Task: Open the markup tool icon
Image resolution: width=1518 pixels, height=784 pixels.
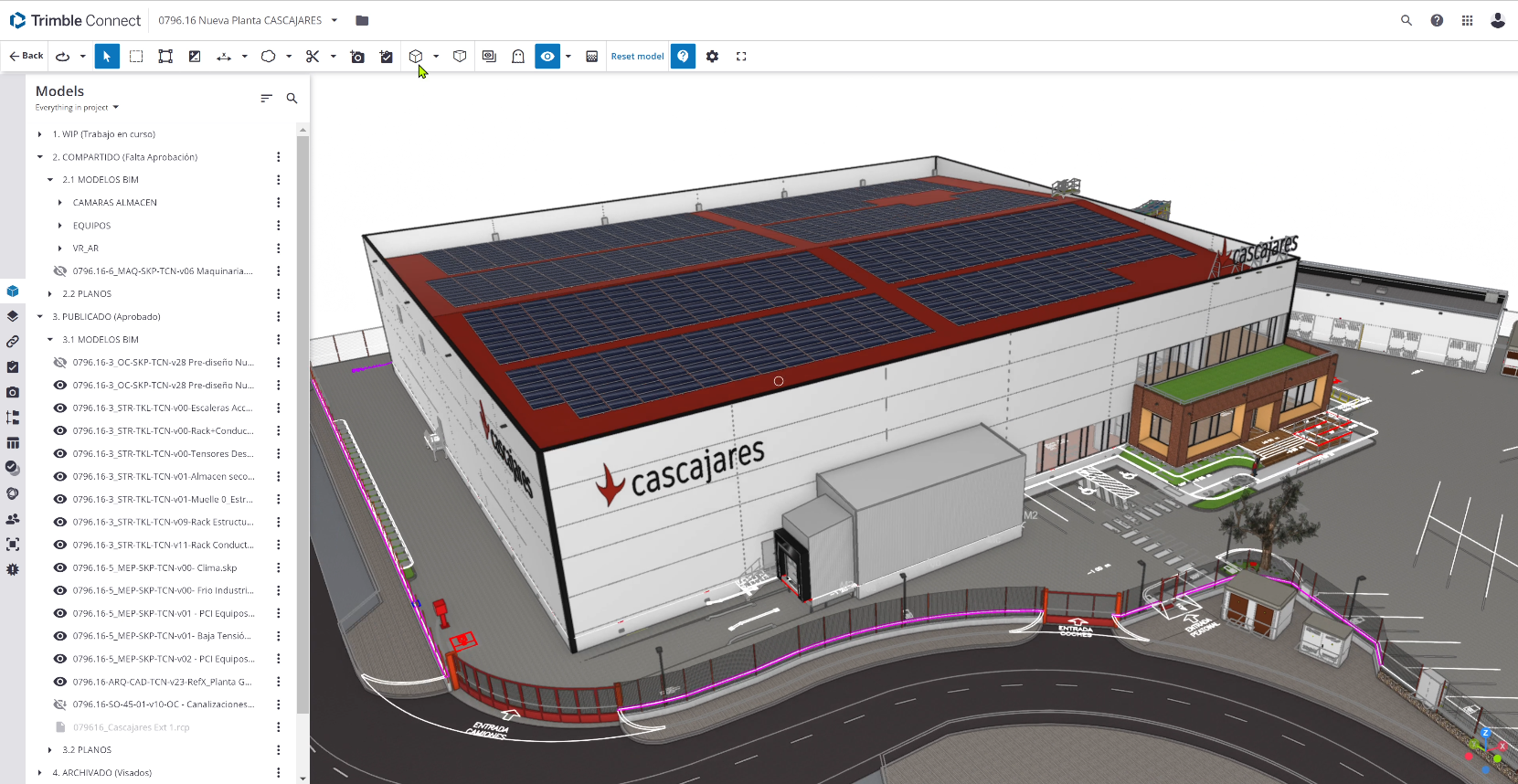Action: 195,57
